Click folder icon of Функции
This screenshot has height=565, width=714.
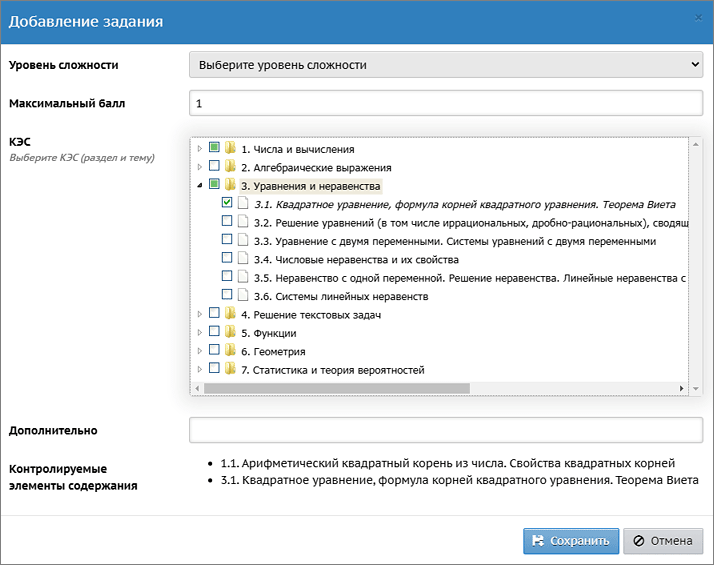point(230,331)
